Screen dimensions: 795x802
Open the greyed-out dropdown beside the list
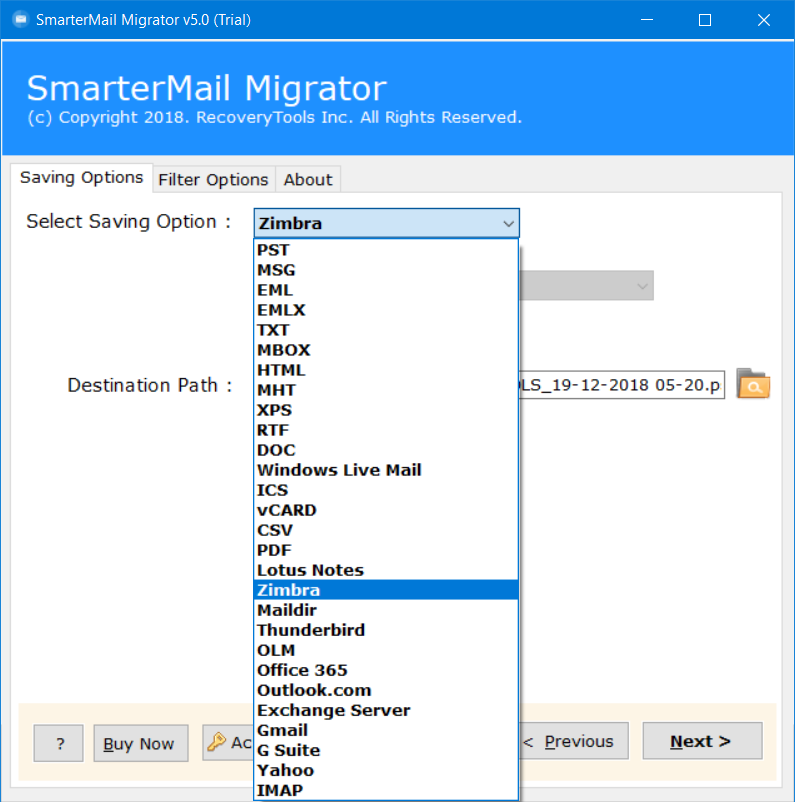pos(586,285)
